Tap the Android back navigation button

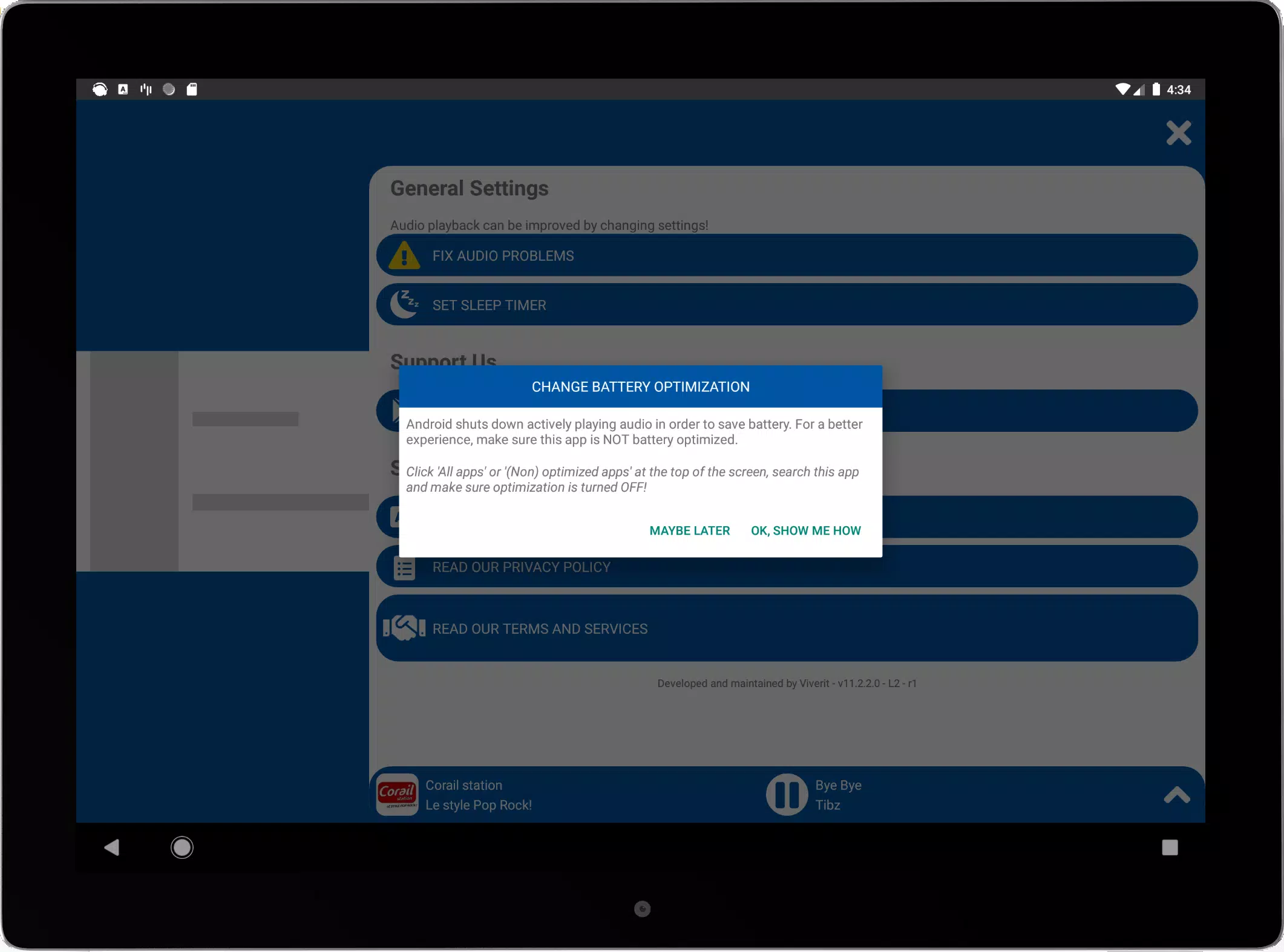112,847
